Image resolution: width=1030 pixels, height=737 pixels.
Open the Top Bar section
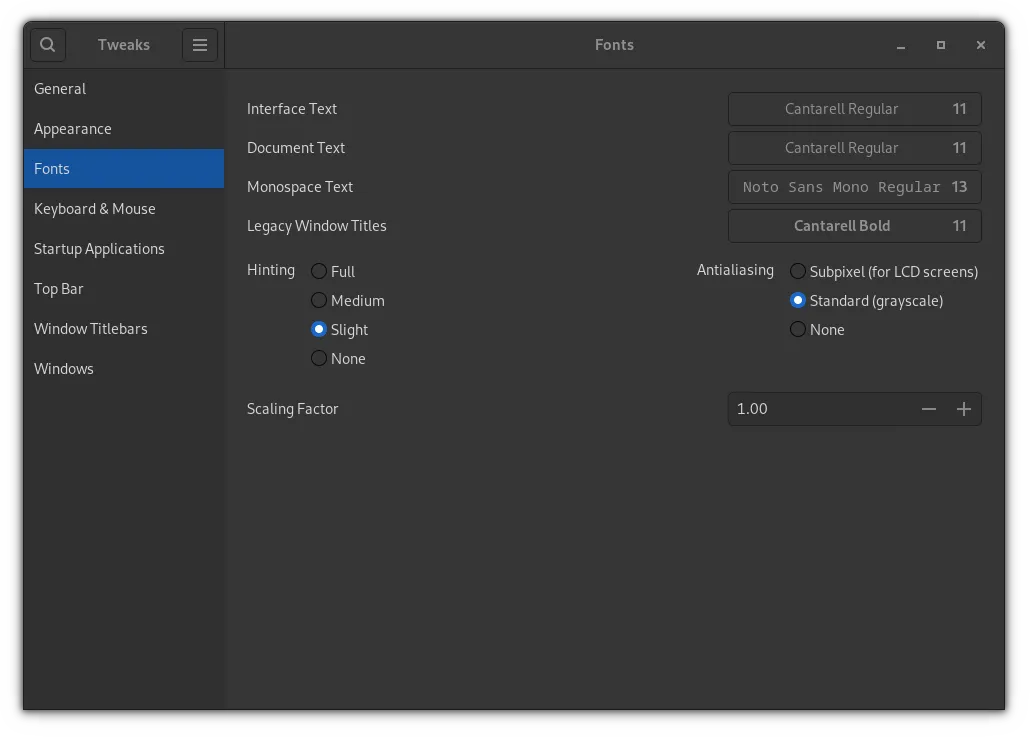[x=58, y=288]
